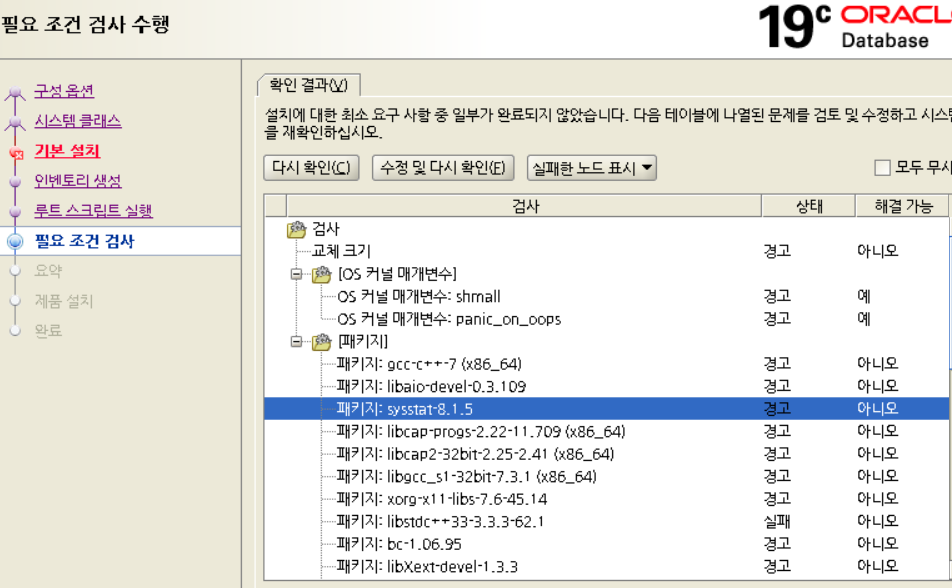Screen dimensions: 952x588
Task: Select the xorg-x11-libs-7.6-45.14 package row
Action: pos(607,499)
